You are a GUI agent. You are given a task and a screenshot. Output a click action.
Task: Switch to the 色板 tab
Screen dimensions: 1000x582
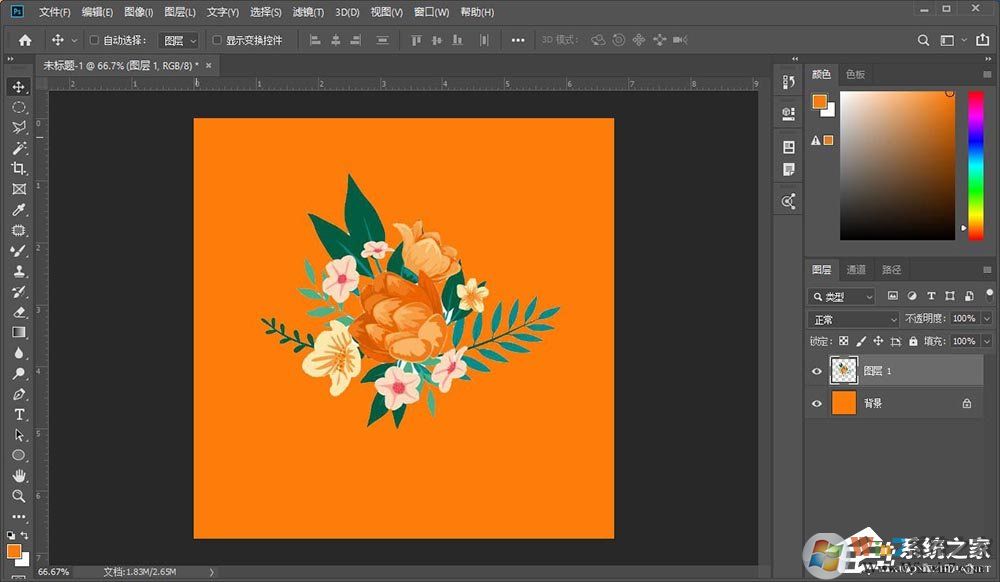pos(855,73)
